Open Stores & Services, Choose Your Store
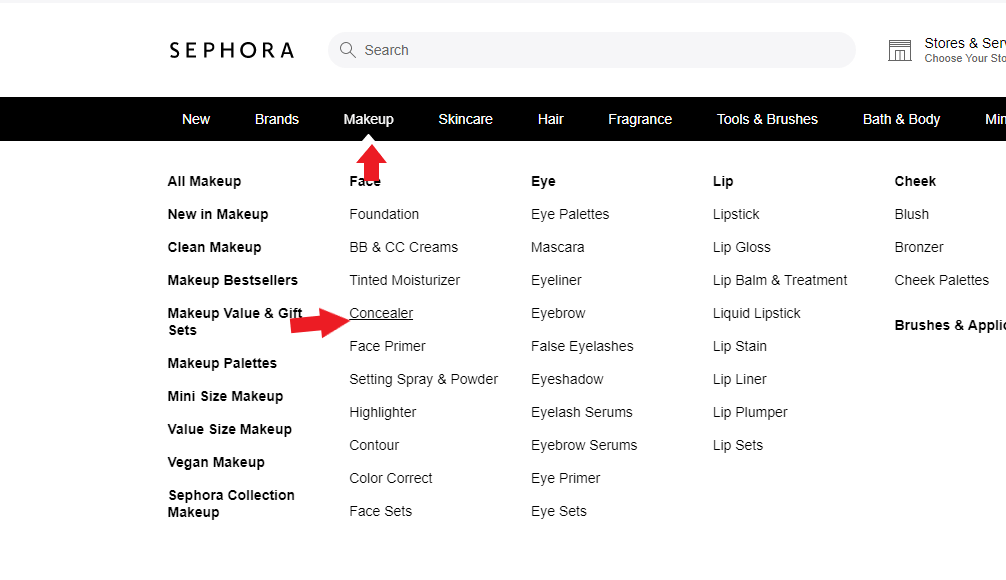The height and width of the screenshot is (580, 1006). (x=965, y=50)
